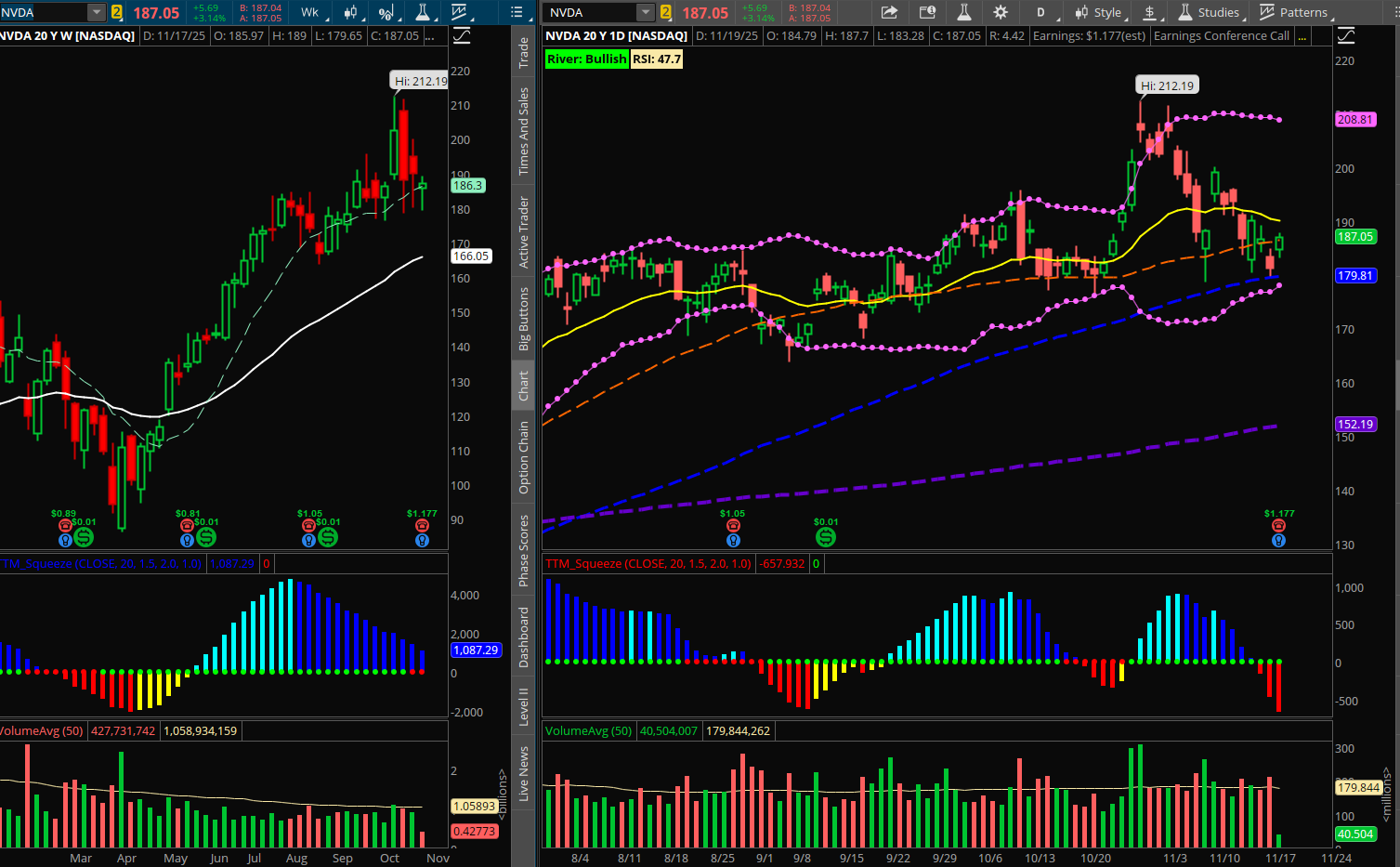Image resolution: width=1400 pixels, height=867 pixels.
Task: Open the Option Chain side tab
Action: 524,457
